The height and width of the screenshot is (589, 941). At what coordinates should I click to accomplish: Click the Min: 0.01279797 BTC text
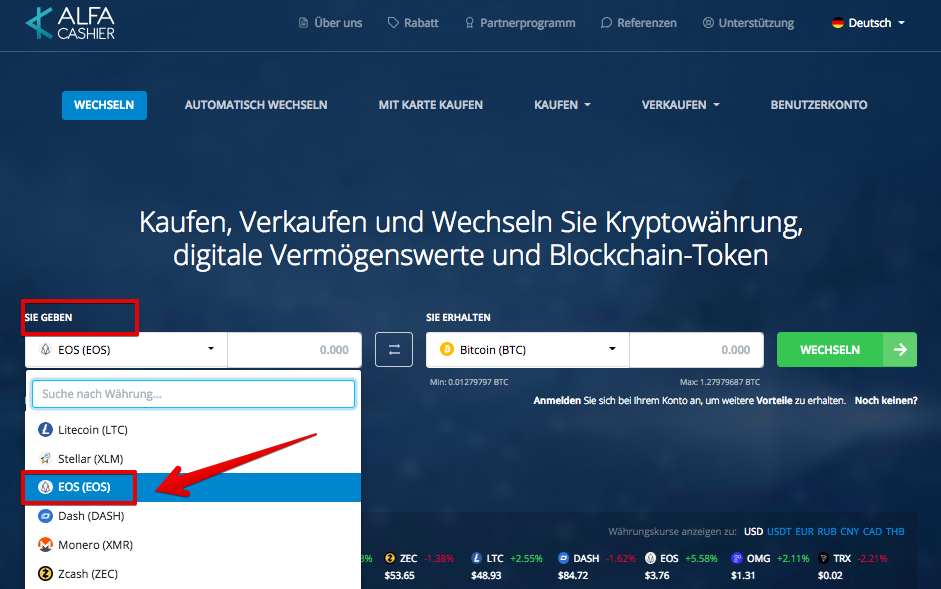tap(469, 382)
